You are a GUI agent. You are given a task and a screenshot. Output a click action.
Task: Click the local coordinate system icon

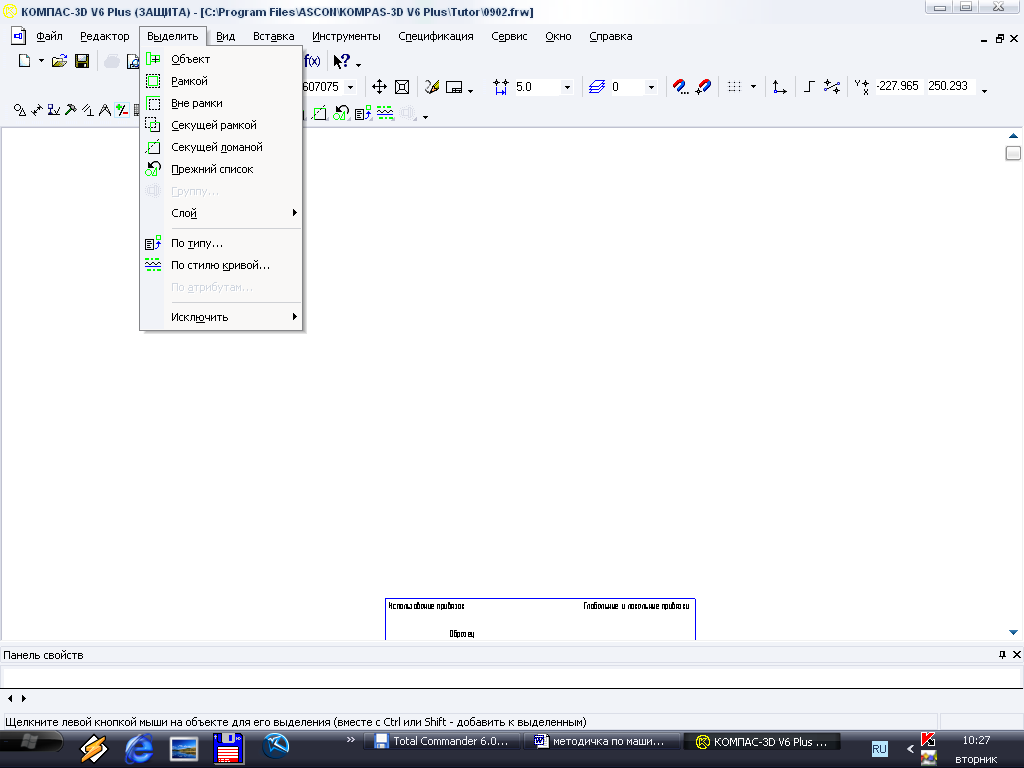(x=779, y=87)
